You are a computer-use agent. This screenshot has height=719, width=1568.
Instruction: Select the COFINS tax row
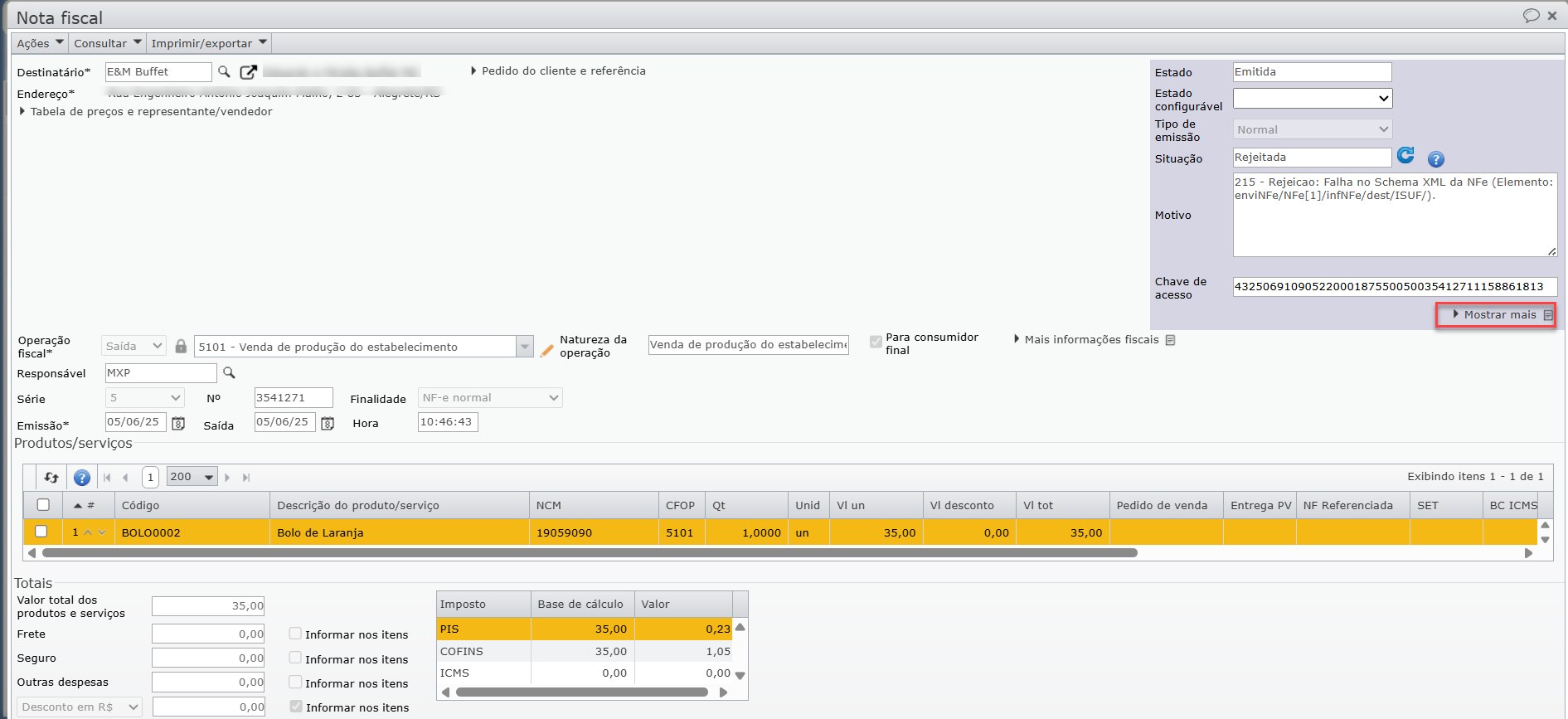pyautogui.click(x=585, y=651)
